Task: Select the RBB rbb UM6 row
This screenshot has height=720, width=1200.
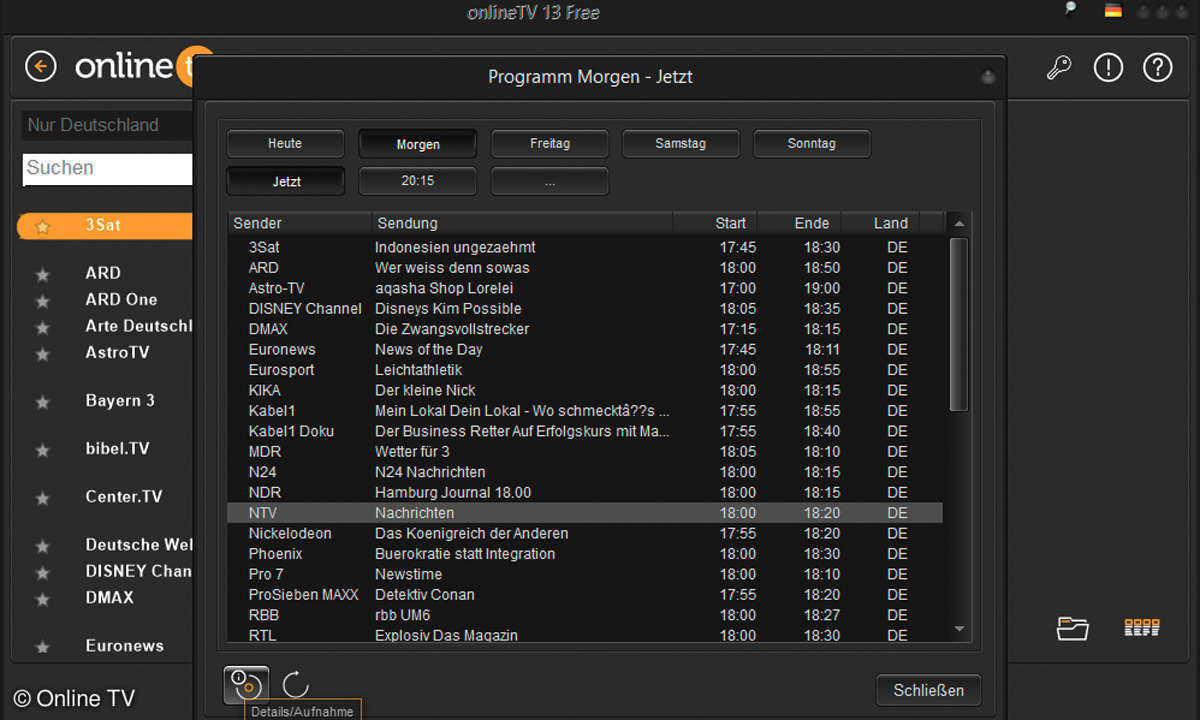Action: (x=585, y=615)
